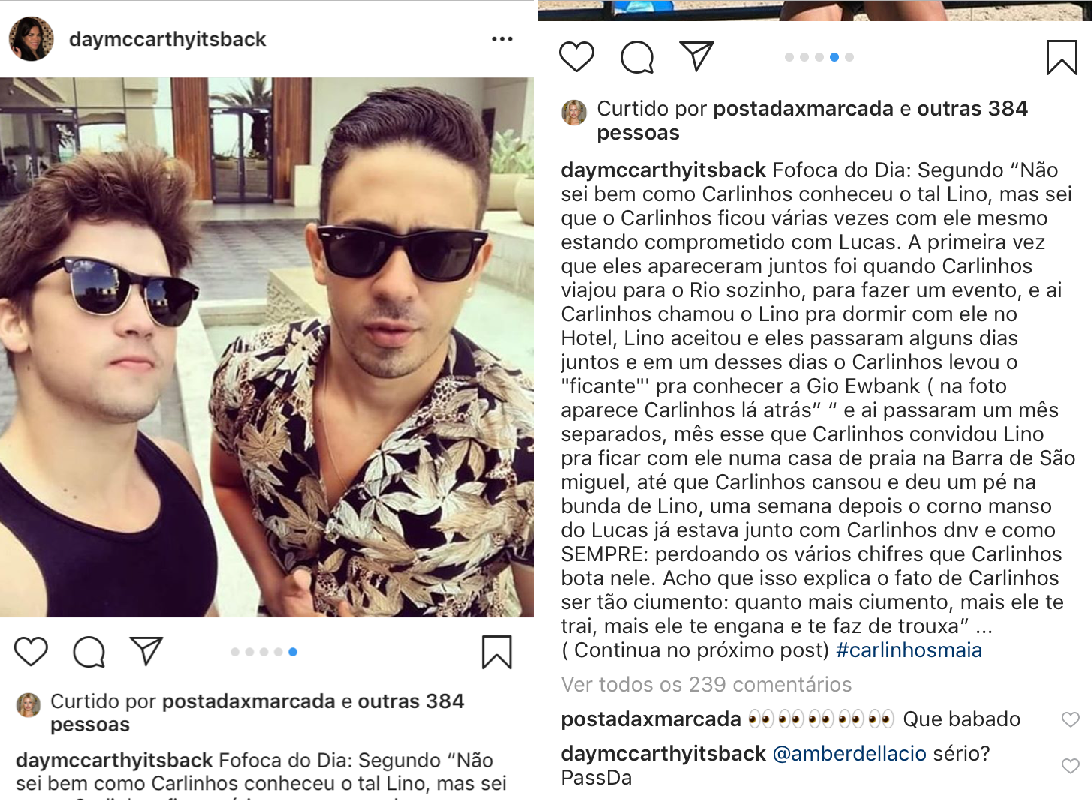Open postadaxmarcada in right liked-by line
The width and height of the screenshot is (1092, 800).
(x=803, y=109)
